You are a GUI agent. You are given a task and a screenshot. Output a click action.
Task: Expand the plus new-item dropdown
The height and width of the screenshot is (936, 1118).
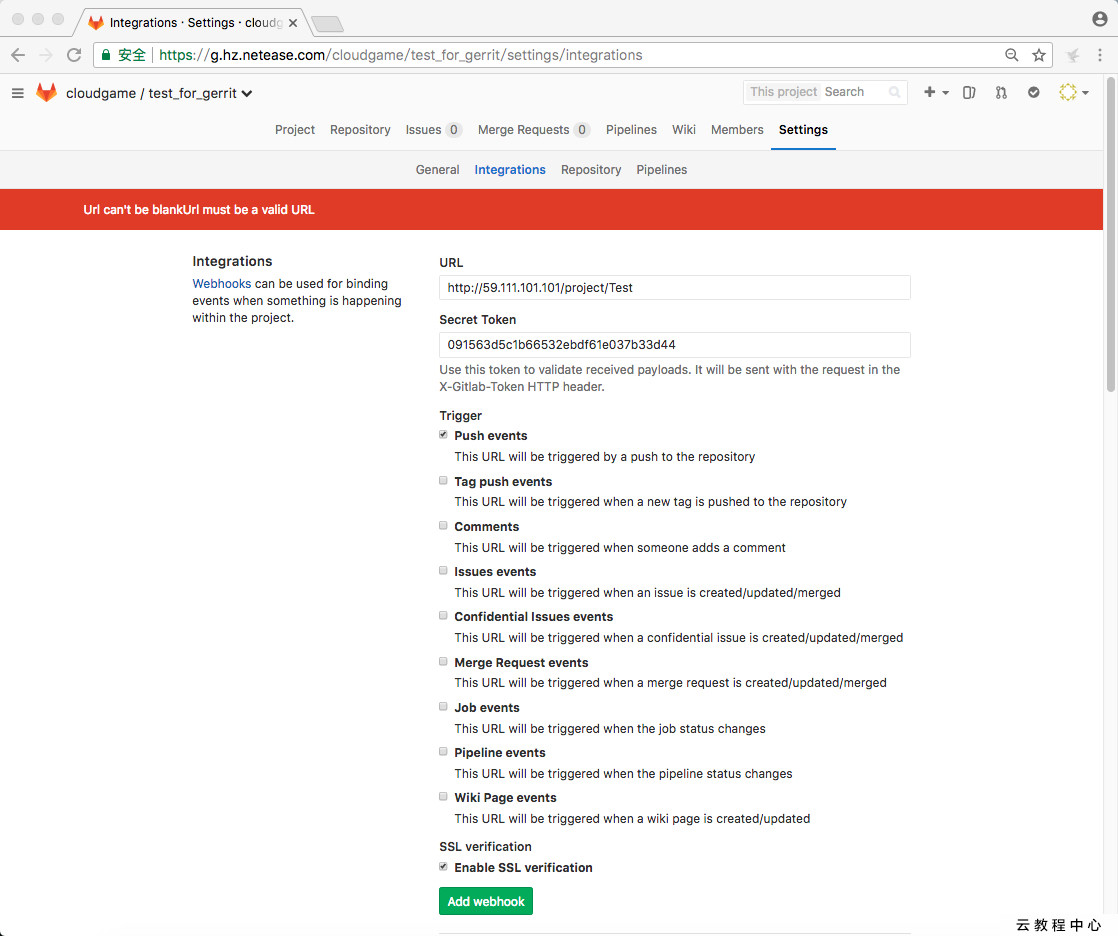(935, 92)
